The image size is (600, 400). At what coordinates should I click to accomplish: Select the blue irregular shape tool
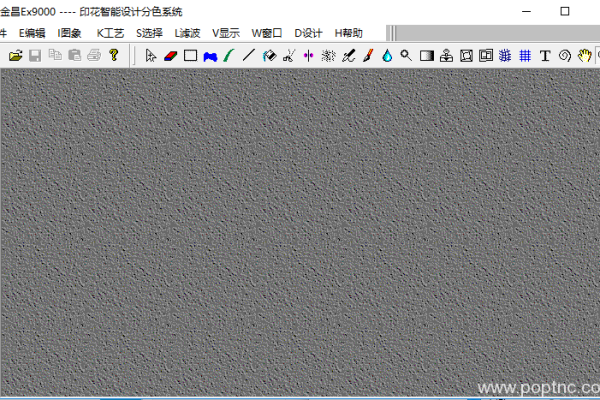tap(210, 56)
